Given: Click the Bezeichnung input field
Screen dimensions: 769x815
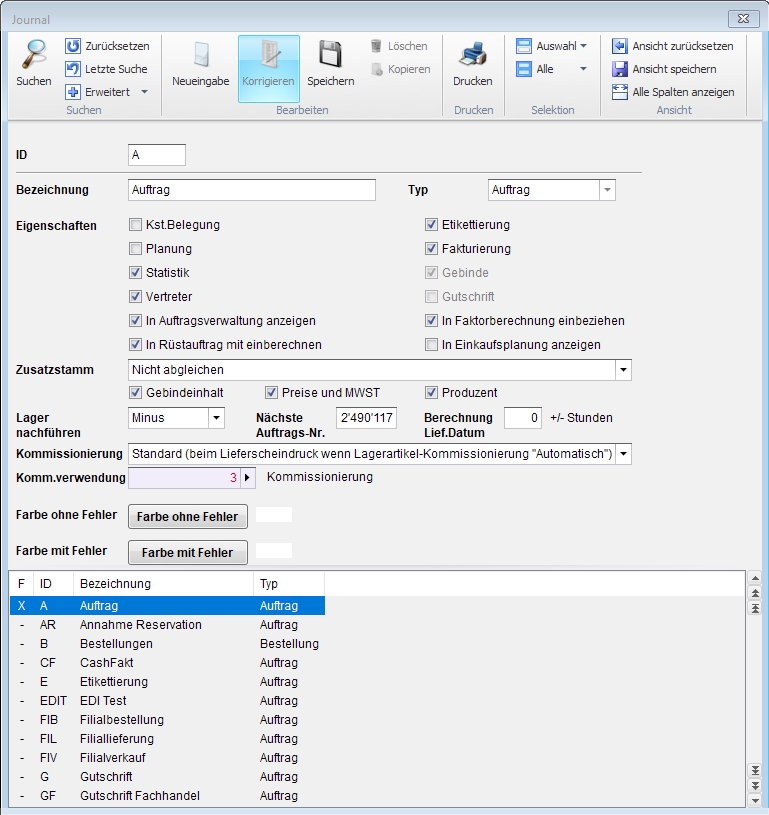Looking at the screenshot, I should 252,190.
